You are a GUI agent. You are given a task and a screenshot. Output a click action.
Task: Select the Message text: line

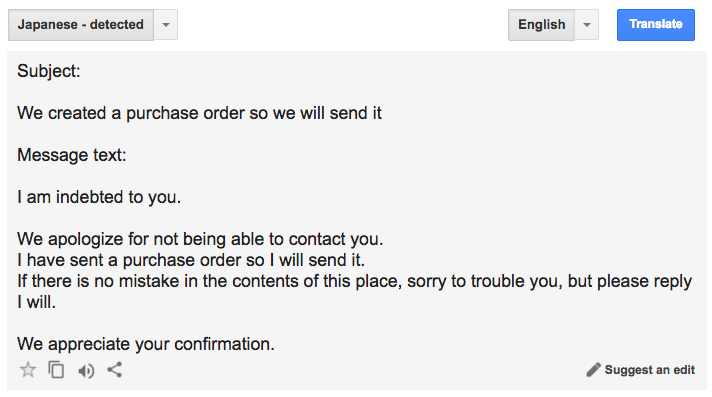(72, 155)
